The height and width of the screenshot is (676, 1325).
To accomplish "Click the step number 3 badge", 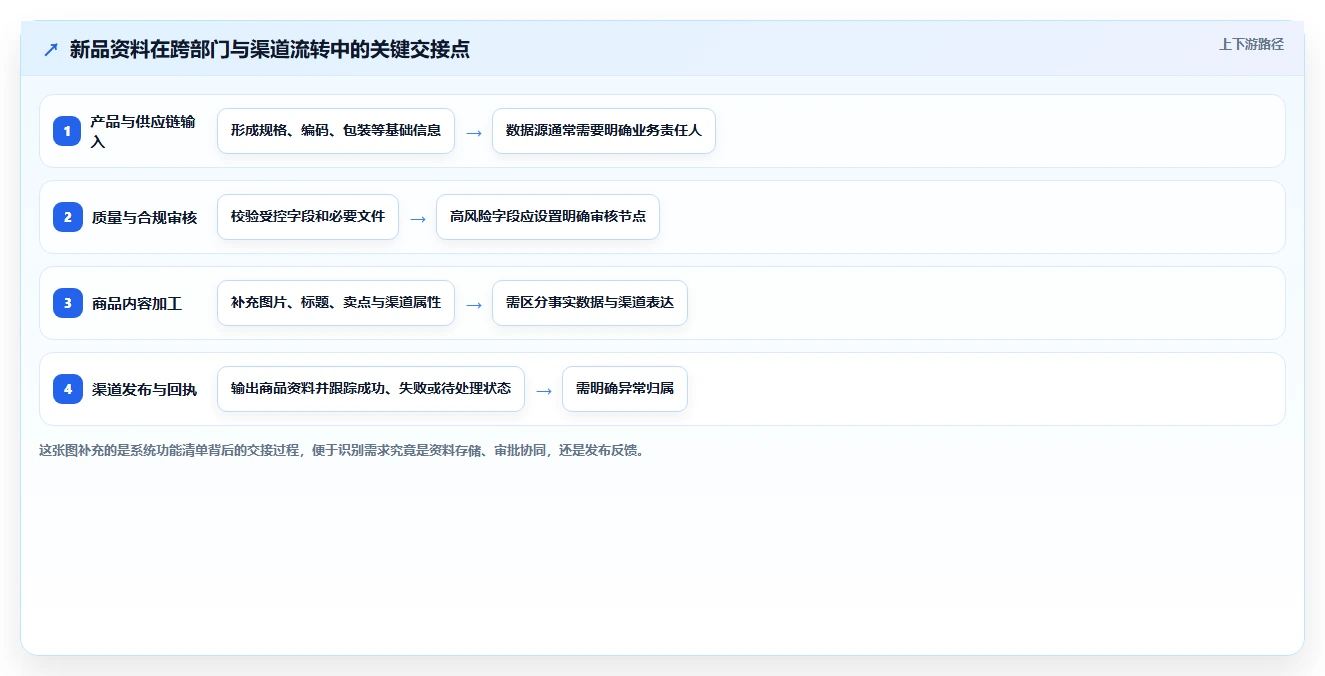I will 68,303.
